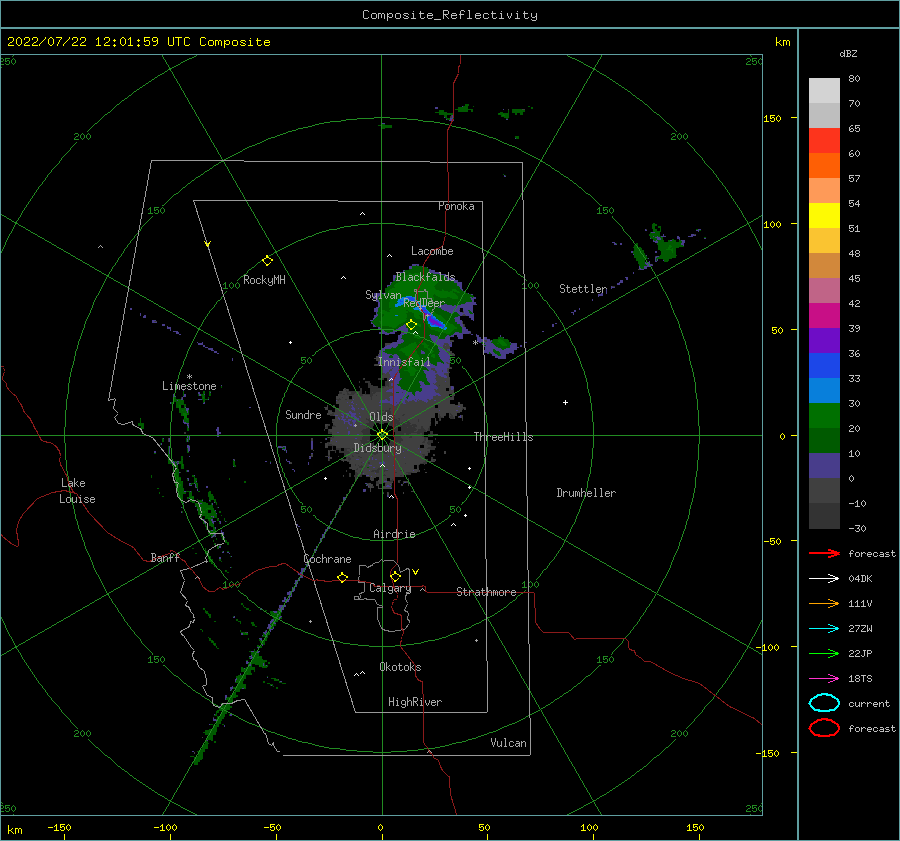Click the RedDeer city label
The height and width of the screenshot is (841, 900).
(424, 303)
